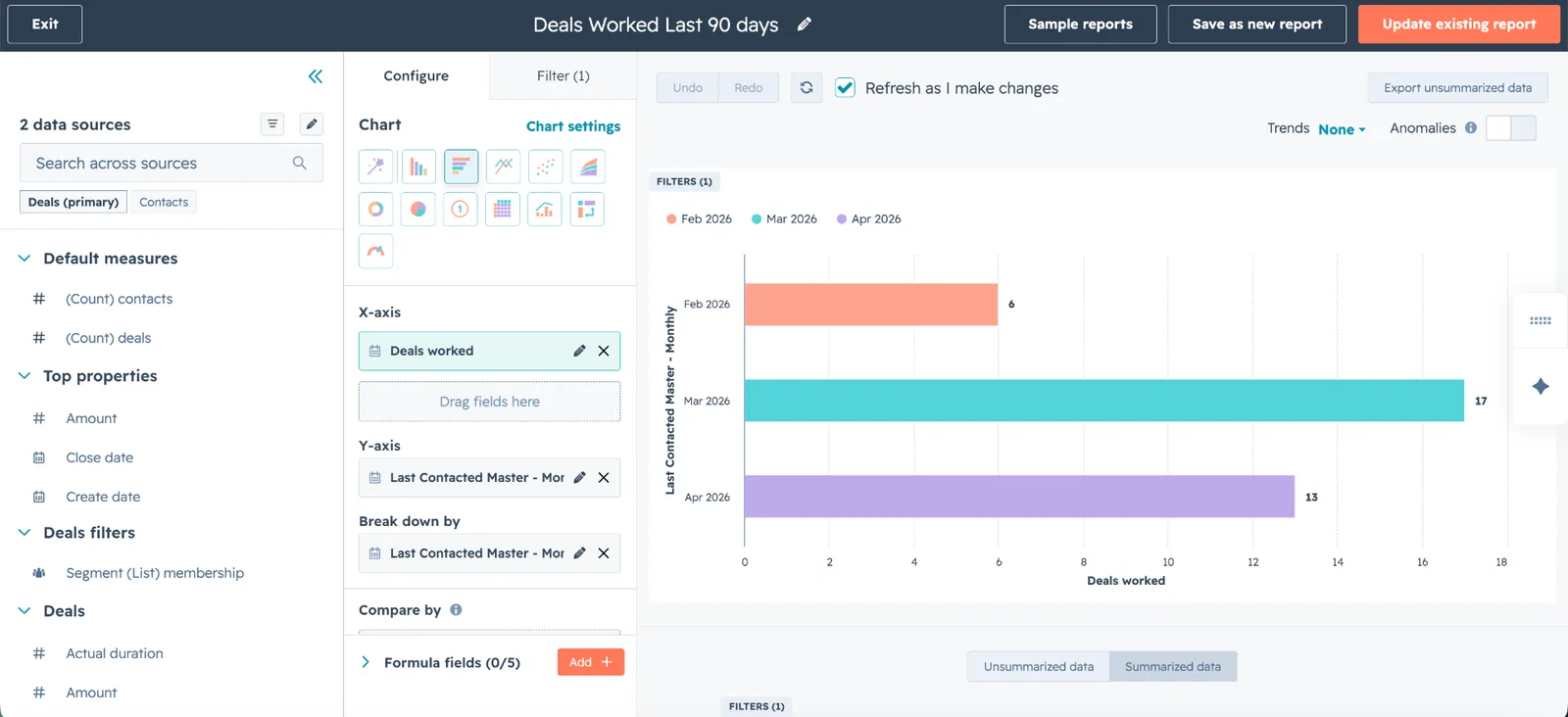This screenshot has height=717, width=1568.
Task: Pick the gauge chart type
Action: 376,251
